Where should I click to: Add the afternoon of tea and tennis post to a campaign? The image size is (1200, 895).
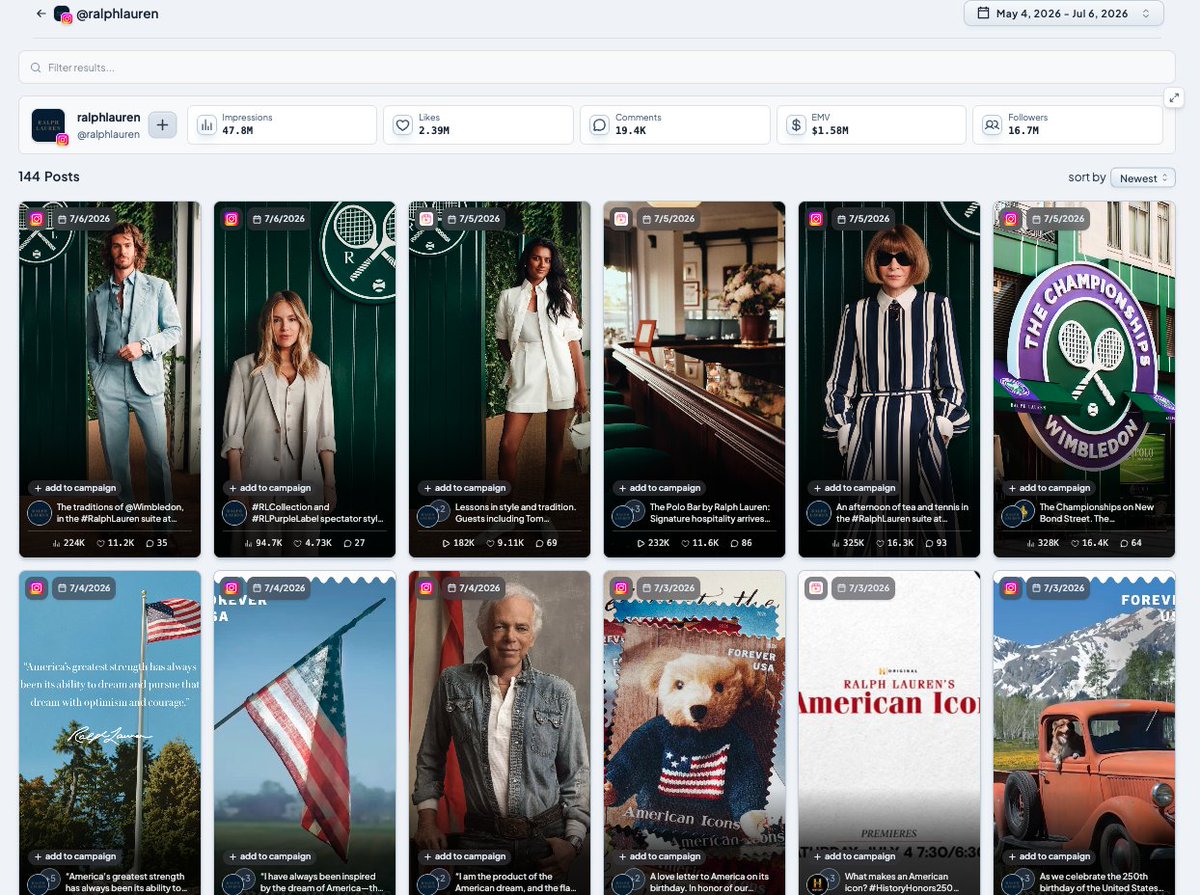tap(854, 488)
